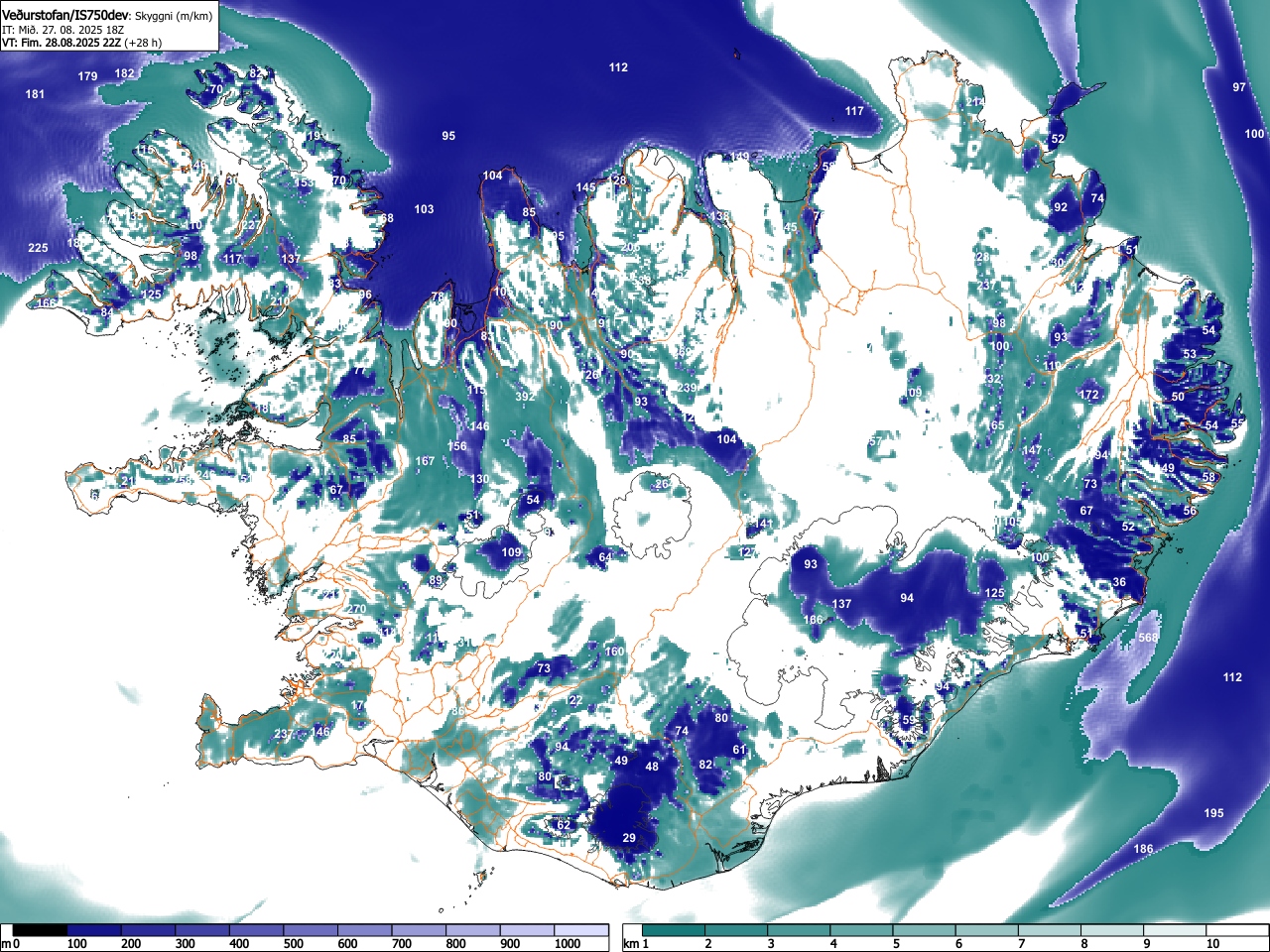The height and width of the screenshot is (952, 1270).
Task: Click visibility value 29 near south coast
Action: [629, 838]
